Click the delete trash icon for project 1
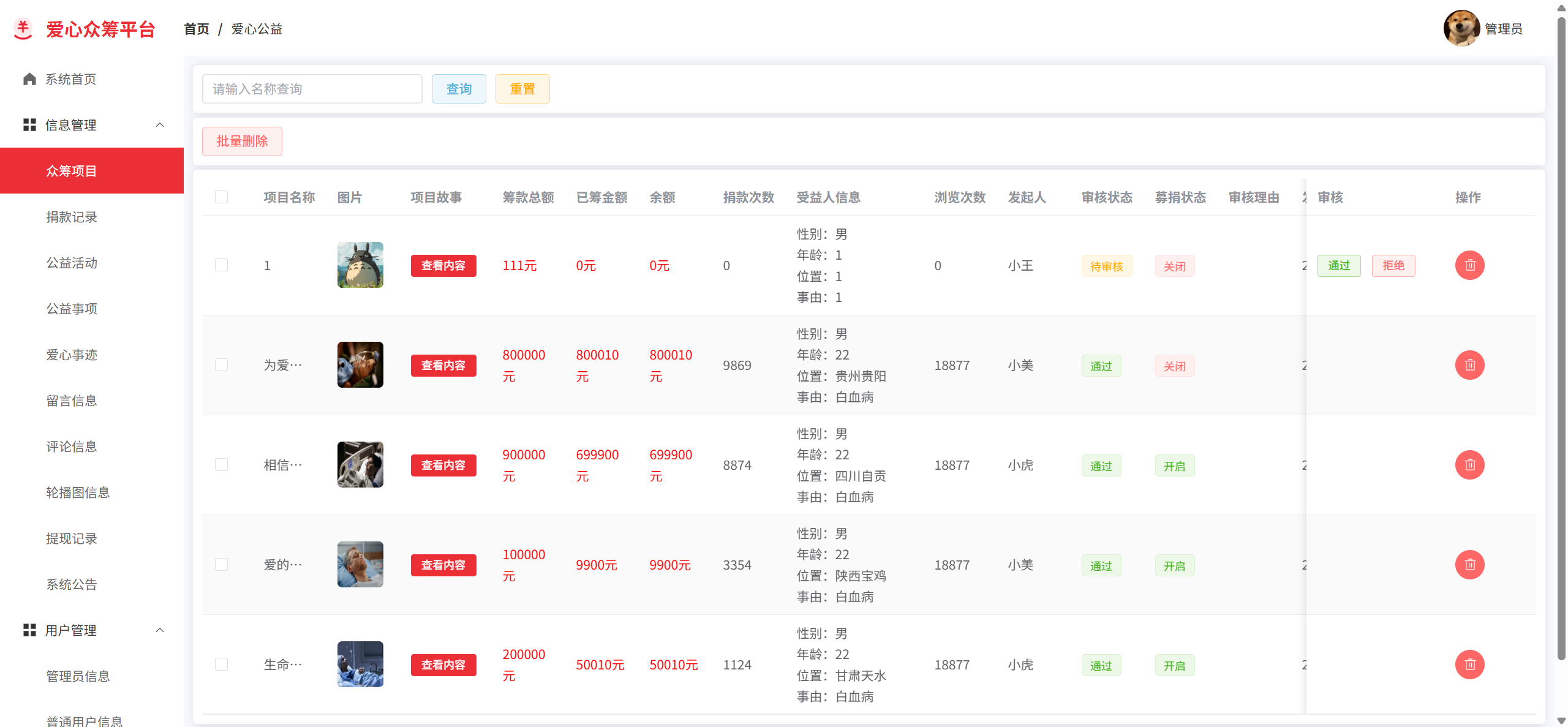The image size is (1568, 727). point(1469,265)
